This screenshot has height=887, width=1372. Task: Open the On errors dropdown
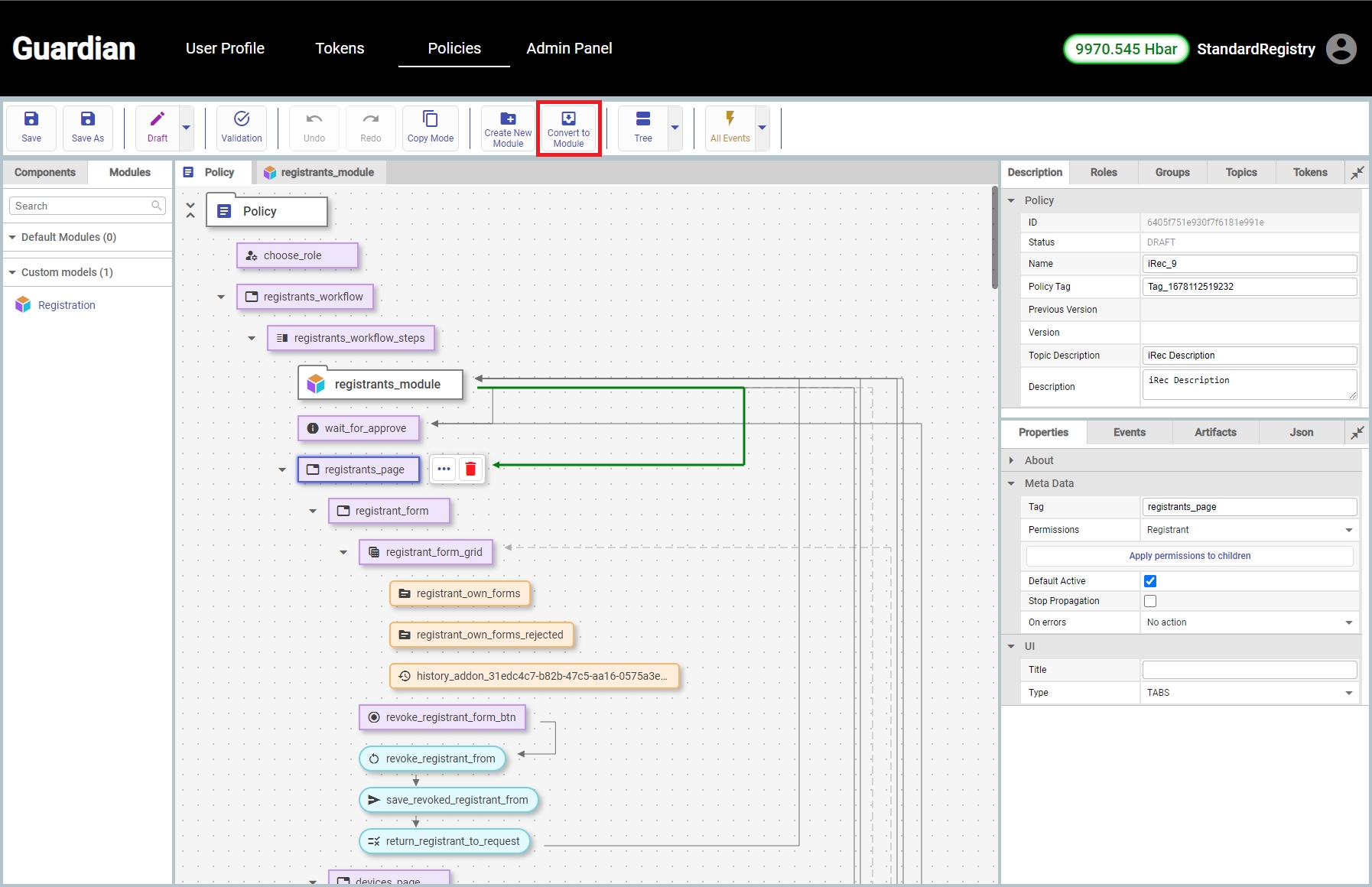1249,622
